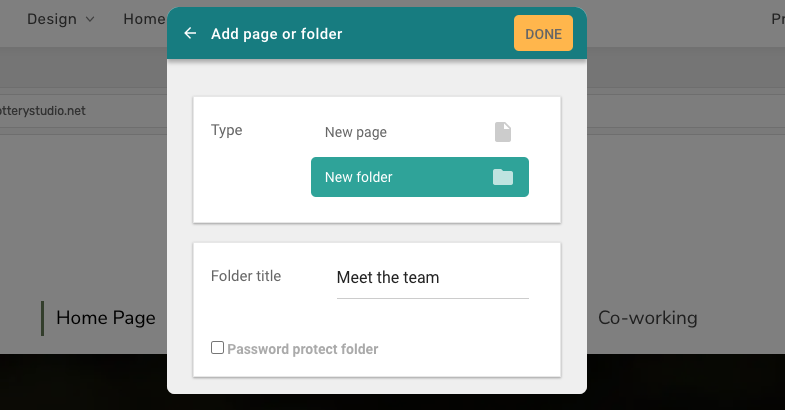The height and width of the screenshot is (410, 785).
Task: Click the Password protect folder label text
Action: pyautogui.click(x=302, y=349)
